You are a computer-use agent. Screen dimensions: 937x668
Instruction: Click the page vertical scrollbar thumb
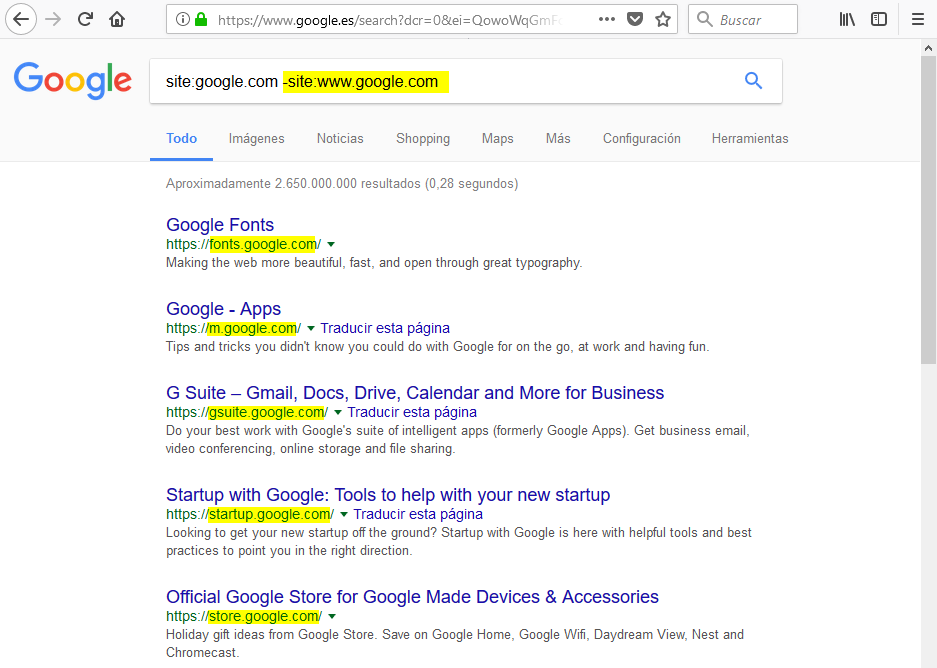coord(929,210)
